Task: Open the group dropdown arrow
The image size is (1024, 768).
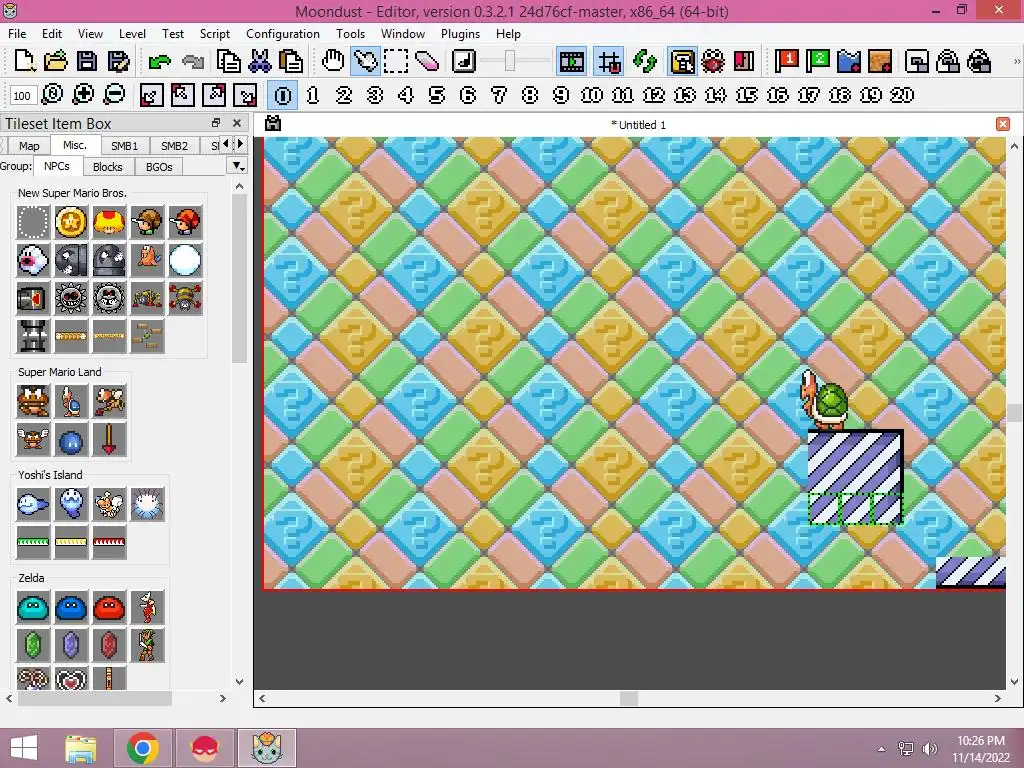Action: click(x=238, y=166)
